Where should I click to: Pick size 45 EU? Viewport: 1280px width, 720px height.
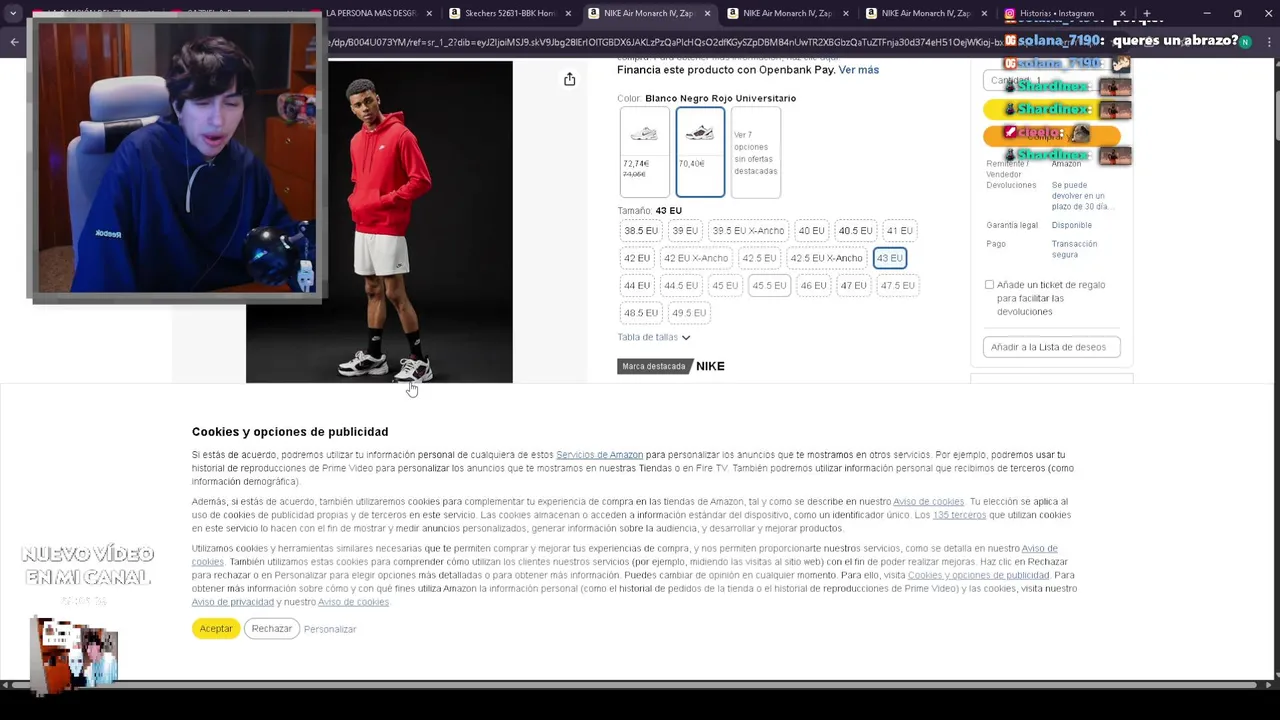pos(725,286)
